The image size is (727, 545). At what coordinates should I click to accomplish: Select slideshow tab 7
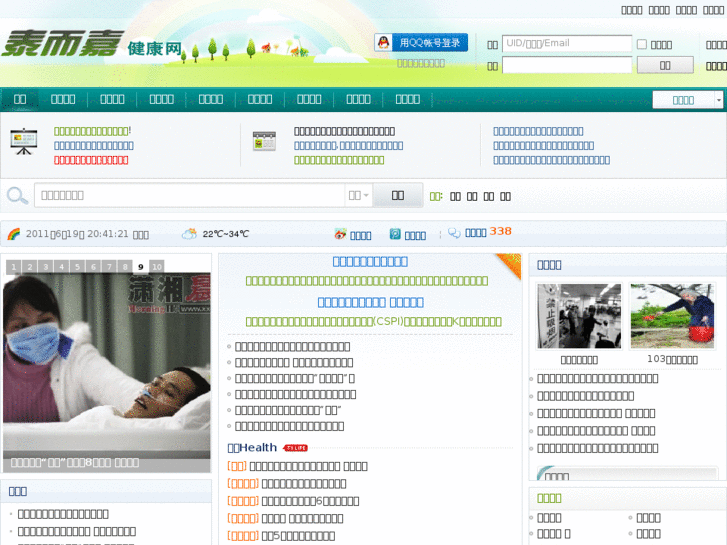[109, 267]
